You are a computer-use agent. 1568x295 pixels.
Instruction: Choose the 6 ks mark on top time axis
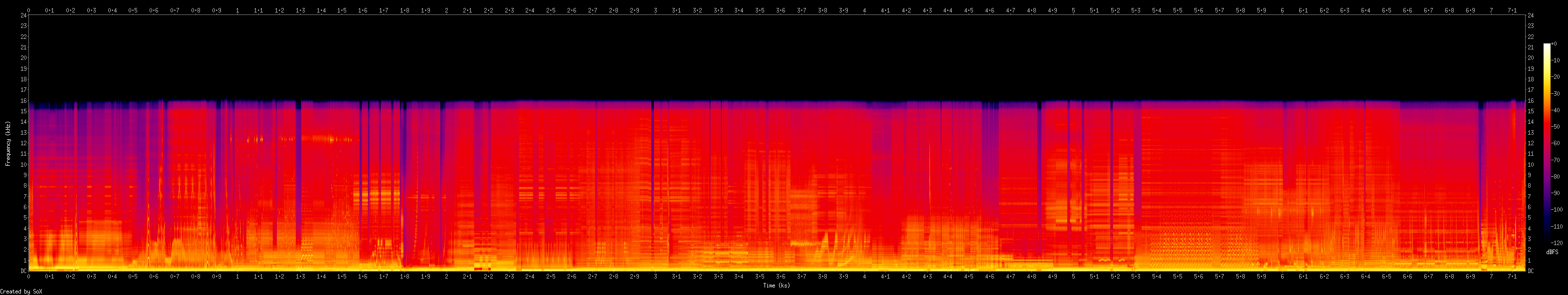click(x=1282, y=10)
